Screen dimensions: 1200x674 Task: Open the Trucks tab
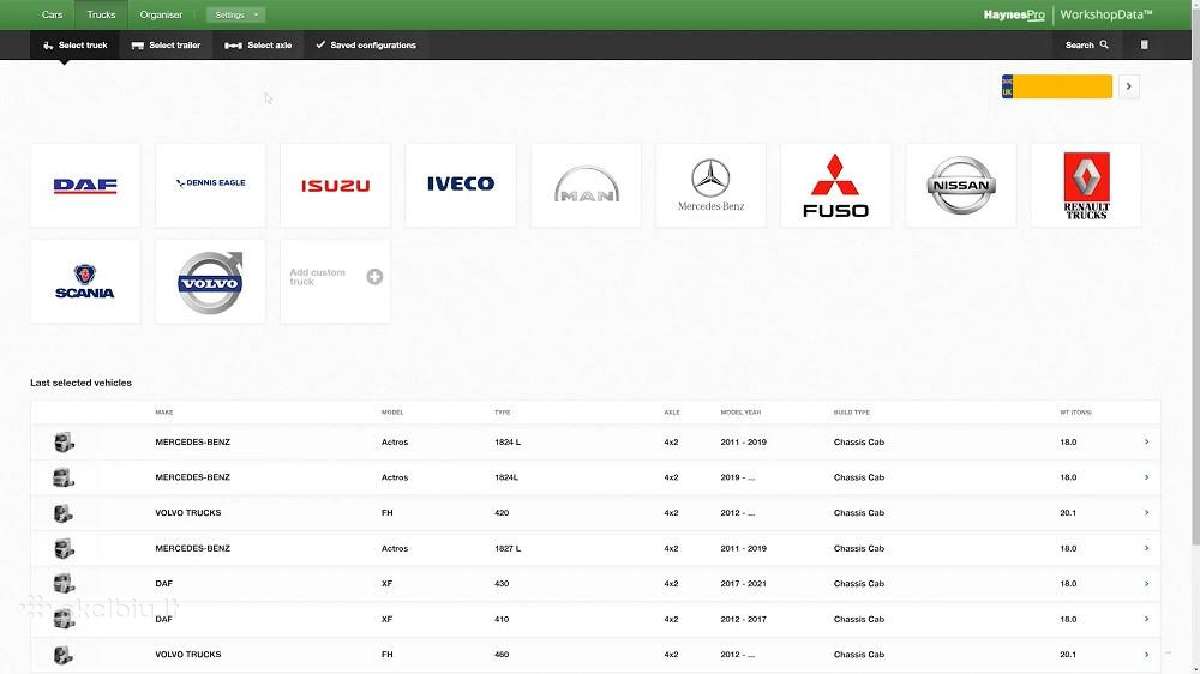click(x=101, y=15)
